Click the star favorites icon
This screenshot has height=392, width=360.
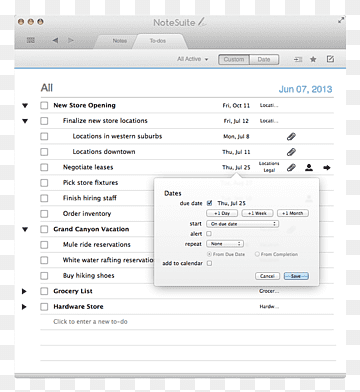[x=313, y=59]
